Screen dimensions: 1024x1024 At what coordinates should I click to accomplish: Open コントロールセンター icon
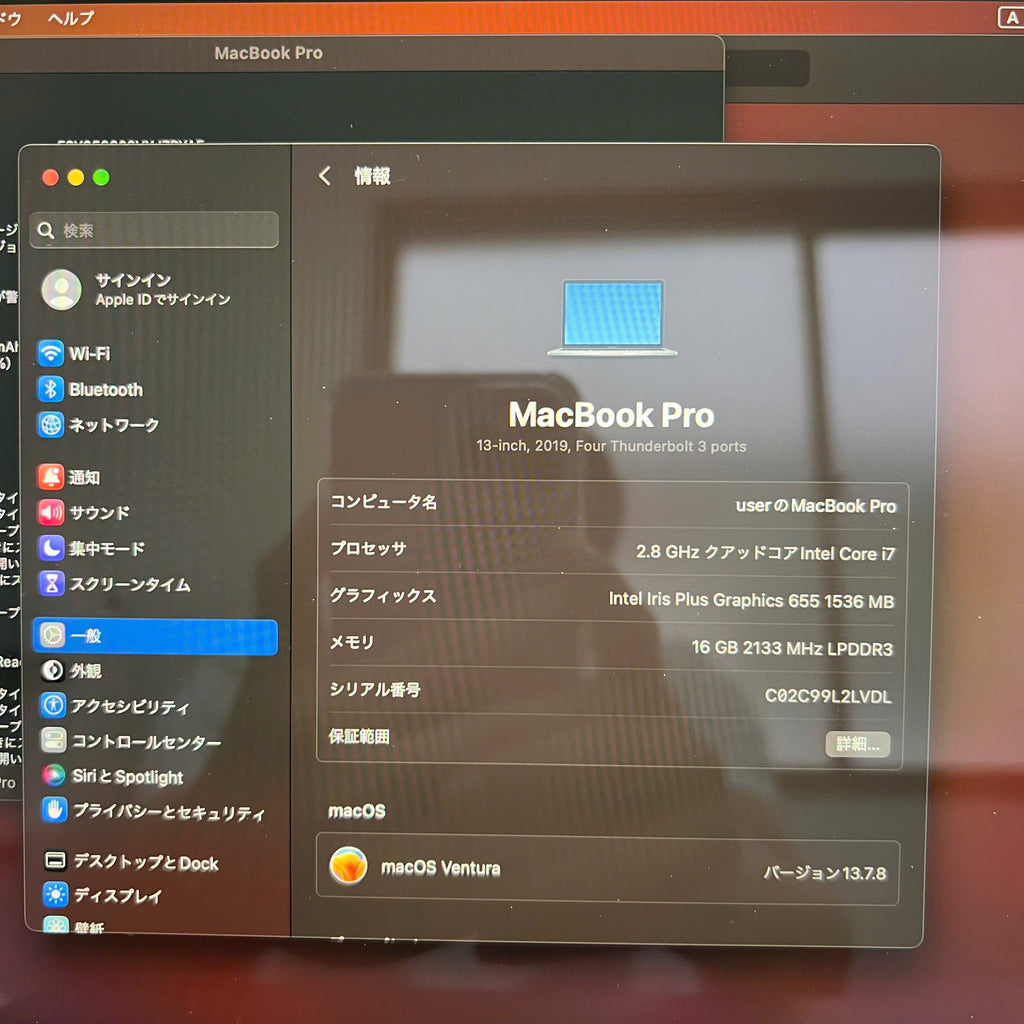(54, 741)
